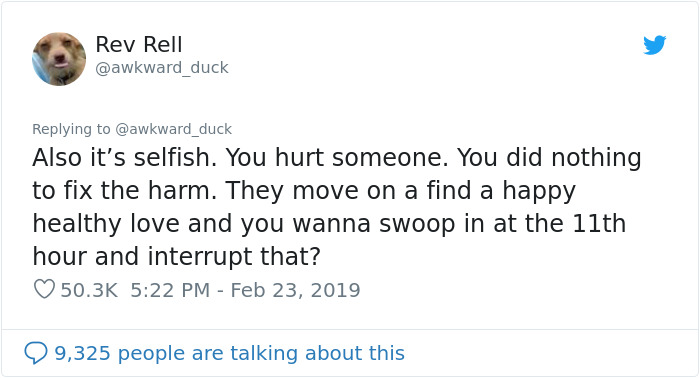The width and height of the screenshot is (700, 378).
Task: Open replies via the speech bubble icon
Action: pos(36,353)
